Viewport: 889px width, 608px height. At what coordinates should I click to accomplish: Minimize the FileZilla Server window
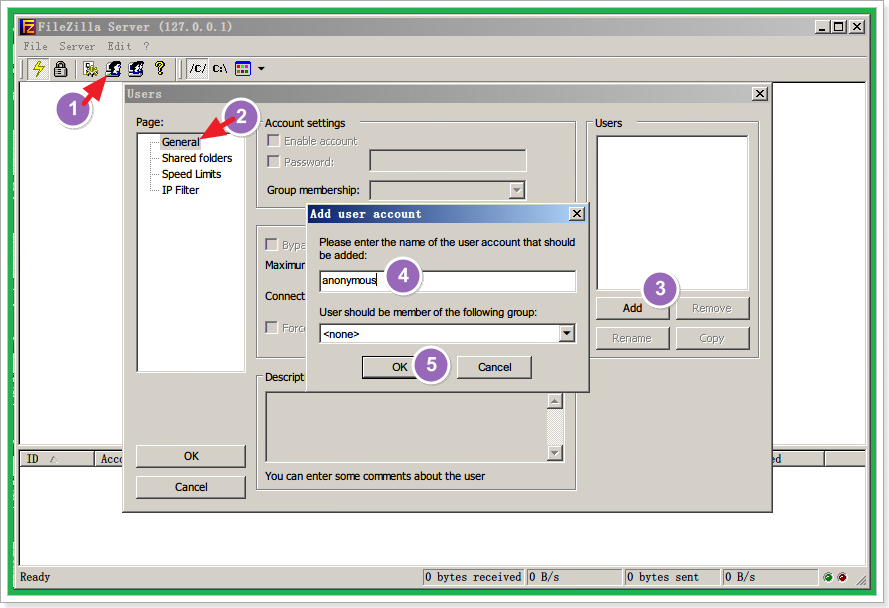822,27
